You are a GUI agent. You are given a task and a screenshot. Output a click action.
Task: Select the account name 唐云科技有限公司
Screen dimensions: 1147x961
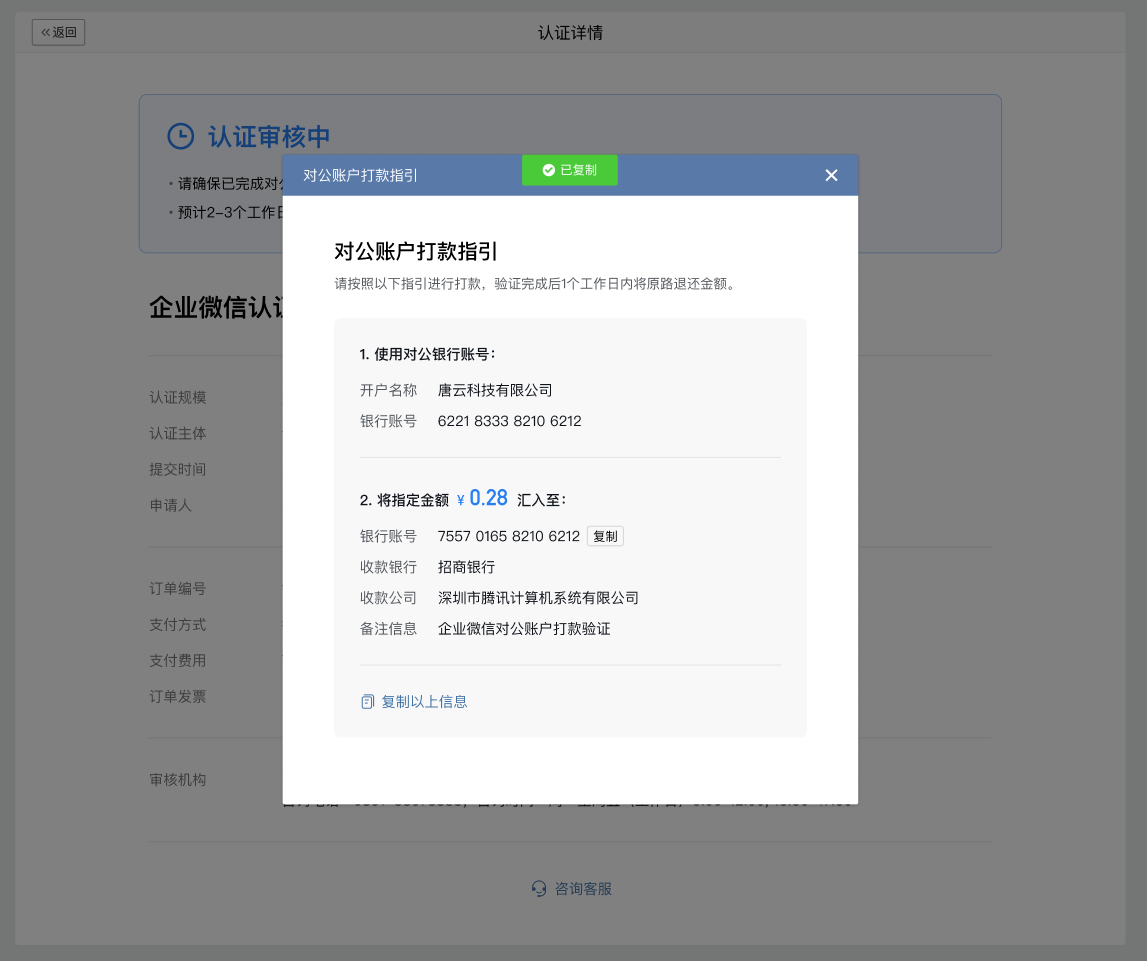pos(495,391)
